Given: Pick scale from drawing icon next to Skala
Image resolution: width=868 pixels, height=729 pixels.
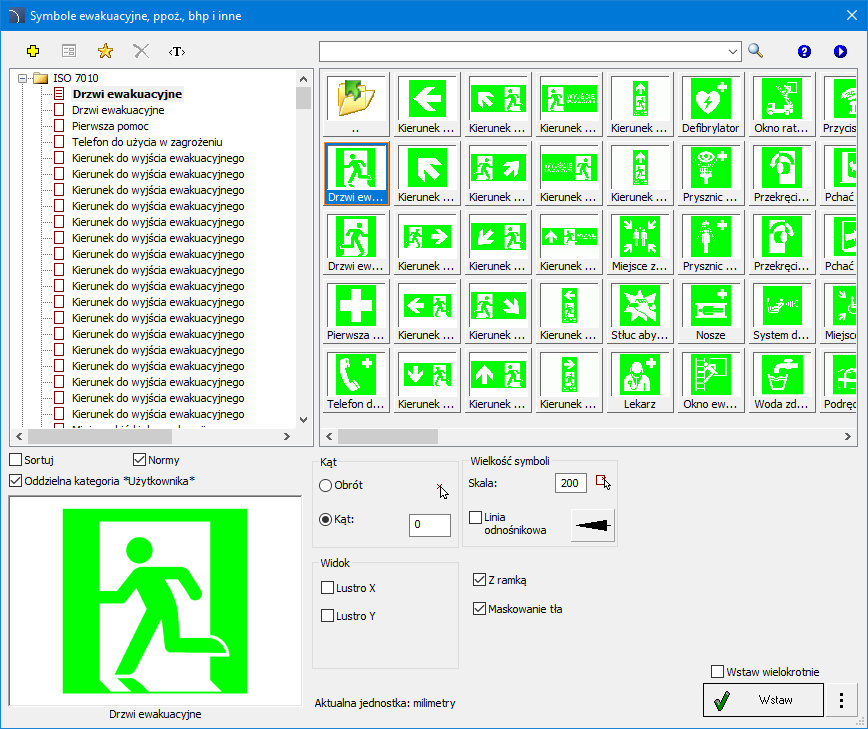Looking at the screenshot, I should pyautogui.click(x=602, y=483).
